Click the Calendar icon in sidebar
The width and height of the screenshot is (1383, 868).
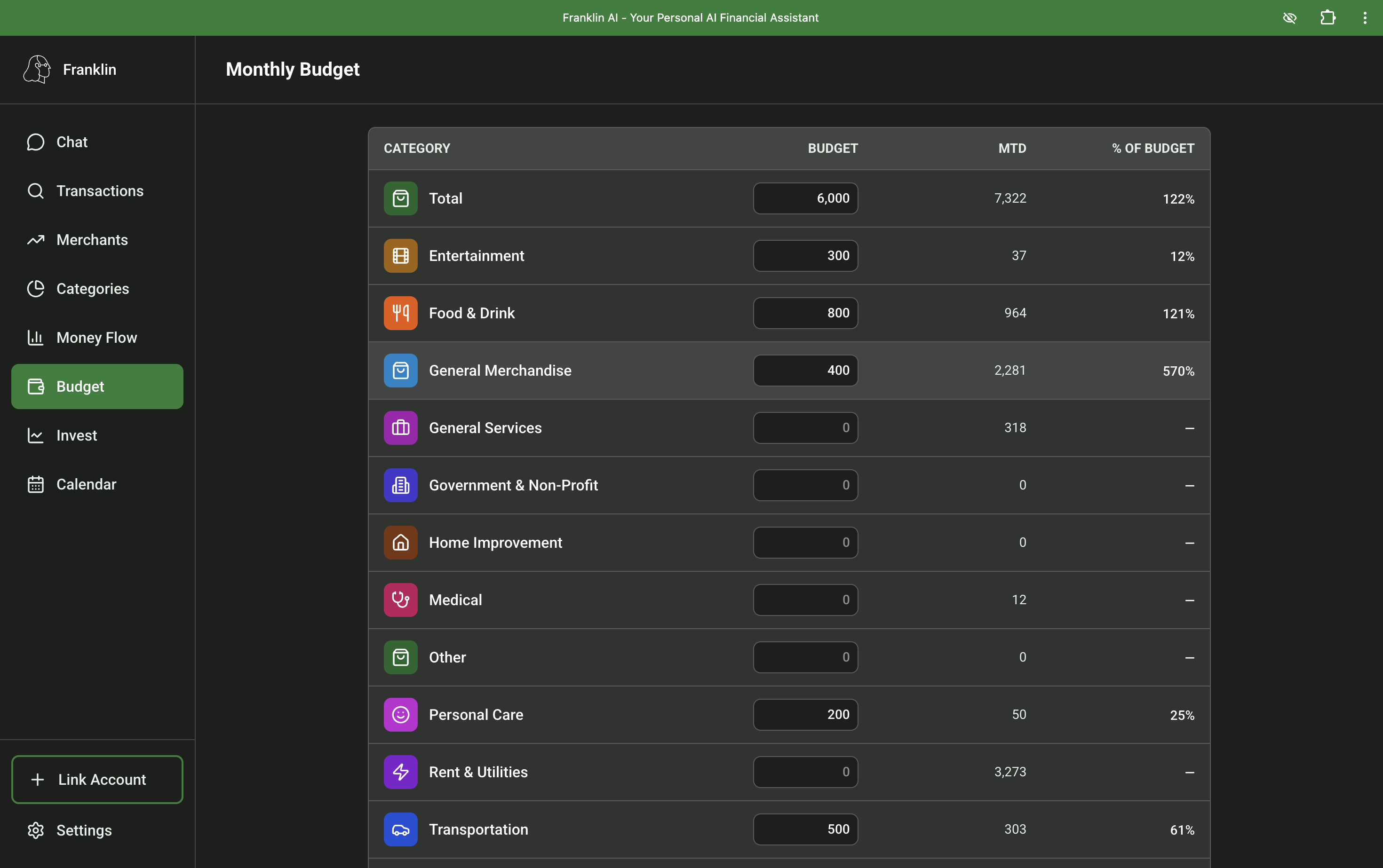tap(36, 484)
